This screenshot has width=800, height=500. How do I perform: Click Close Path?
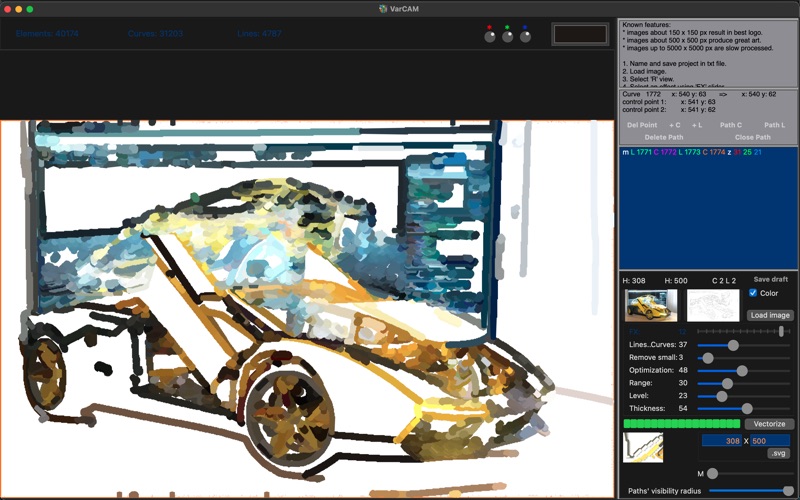[x=753, y=137]
